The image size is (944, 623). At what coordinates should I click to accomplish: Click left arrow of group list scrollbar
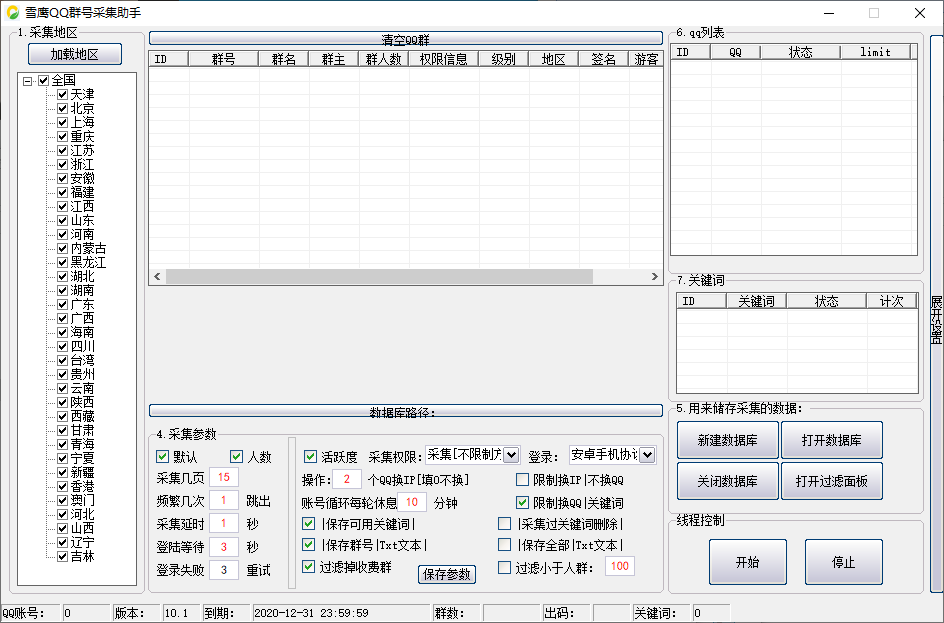(157, 276)
